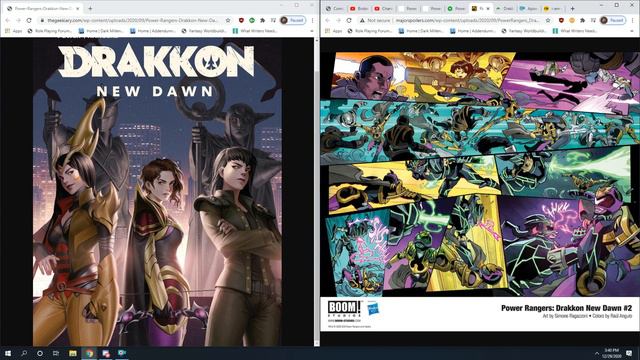
Task: Open the Chrome menu in right window
Action: pos(633,20)
